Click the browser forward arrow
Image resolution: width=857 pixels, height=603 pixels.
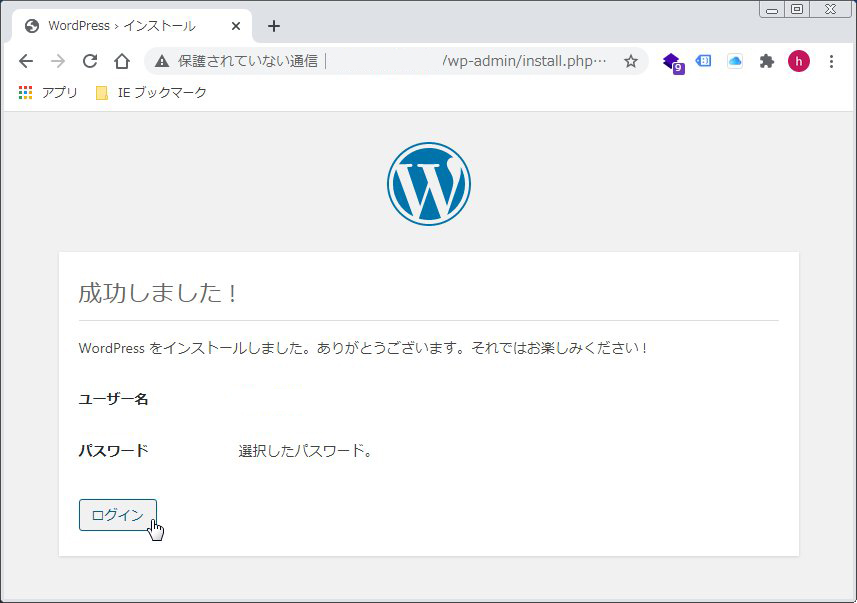point(58,61)
